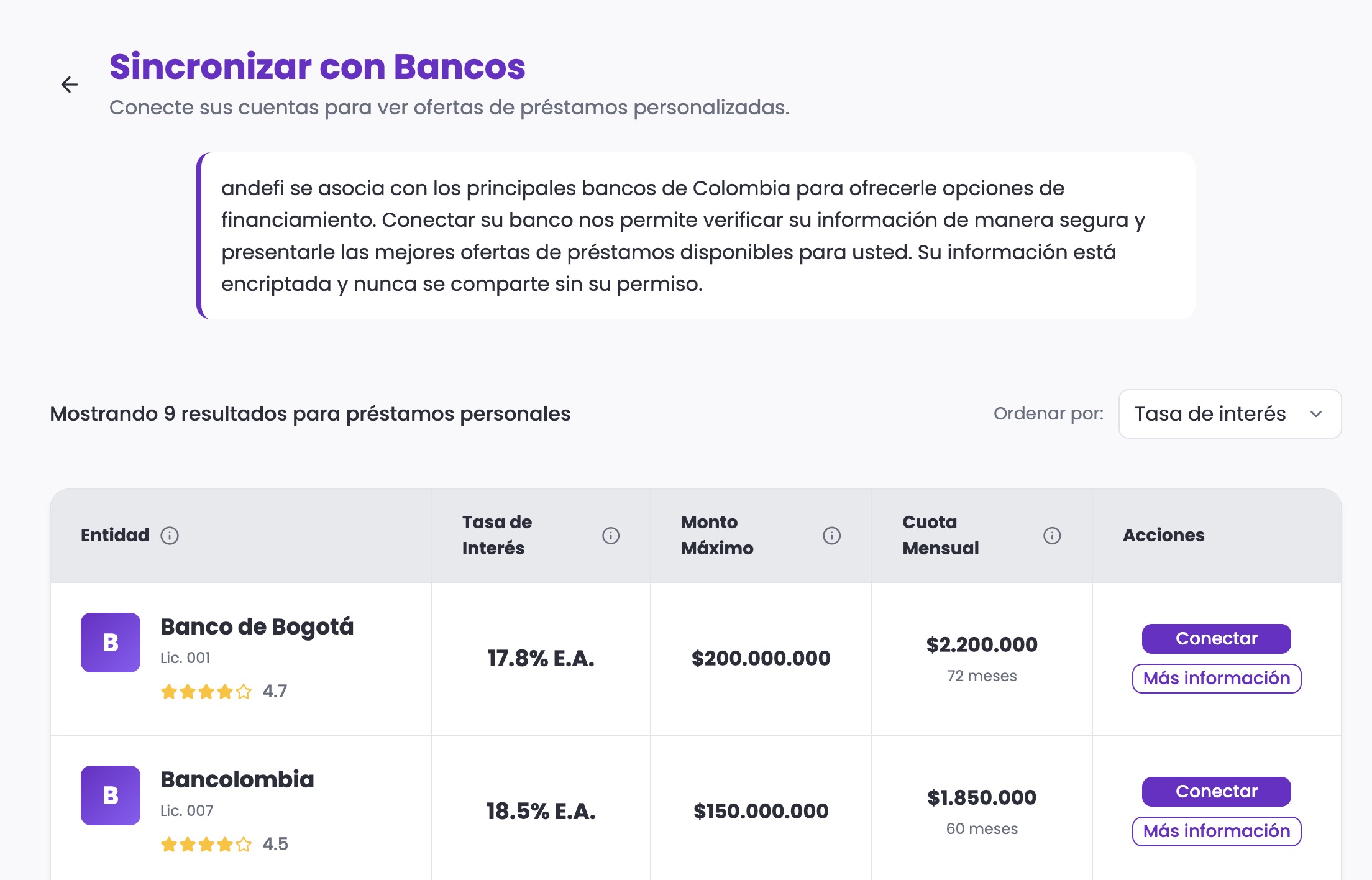The height and width of the screenshot is (880, 1372).
Task: View Más información for Banco de Bogotá
Action: click(x=1216, y=678)
